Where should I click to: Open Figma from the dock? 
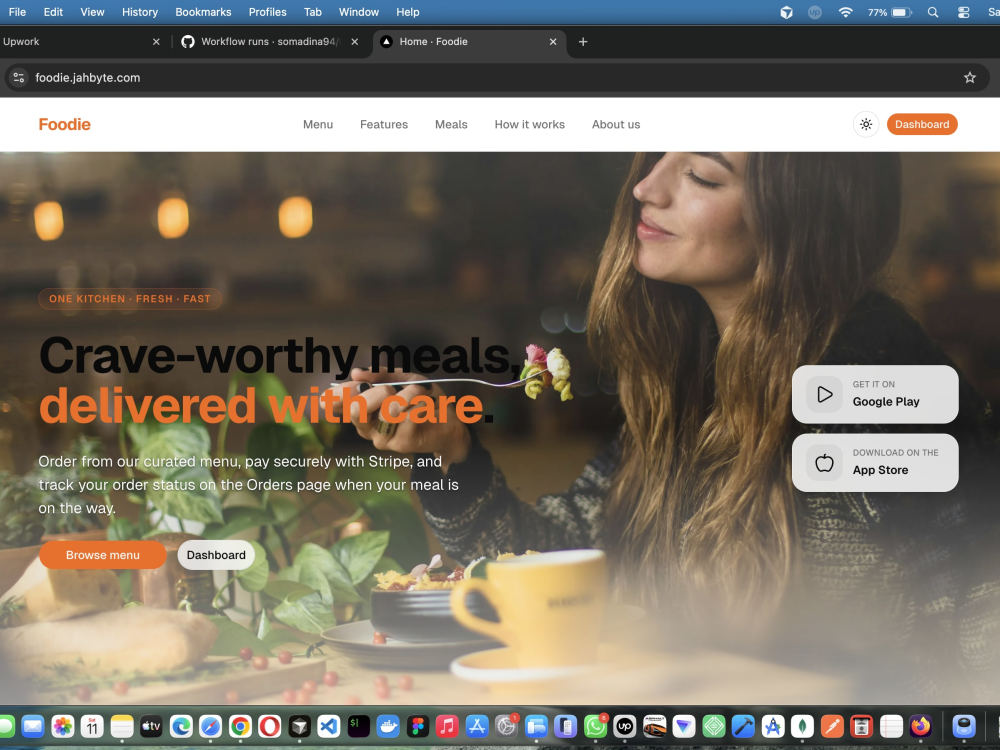[x=418, y=726]
